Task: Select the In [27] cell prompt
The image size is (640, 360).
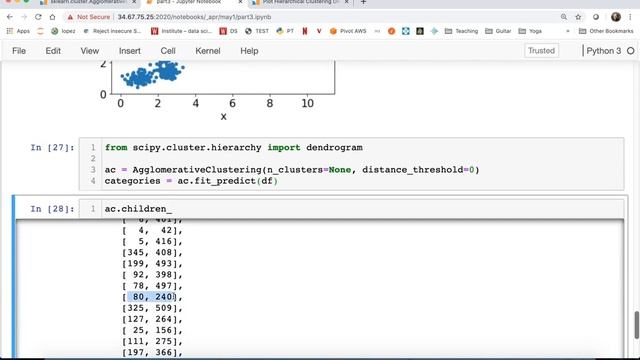Action: click(x=52, y=148)
